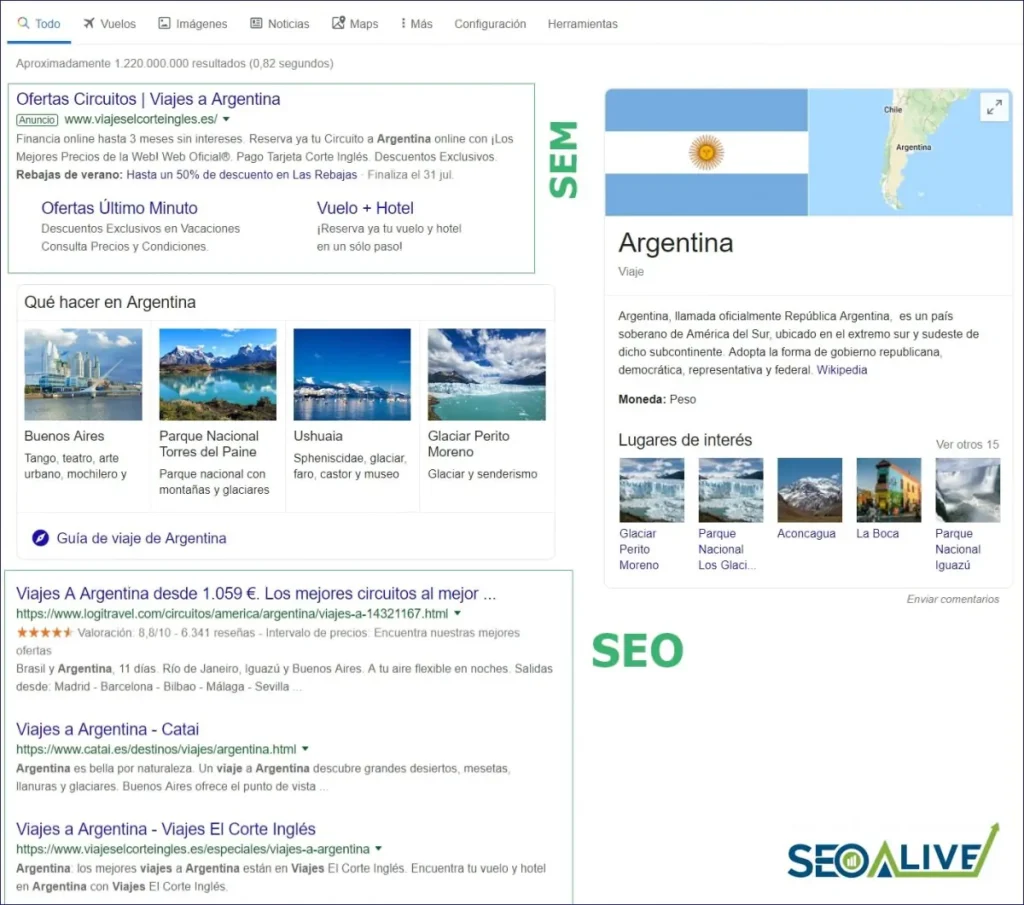Switch to the Herramientas menu item
Image resolution: width=1024 pixels, height=905 pixels.
coord(582,24)
